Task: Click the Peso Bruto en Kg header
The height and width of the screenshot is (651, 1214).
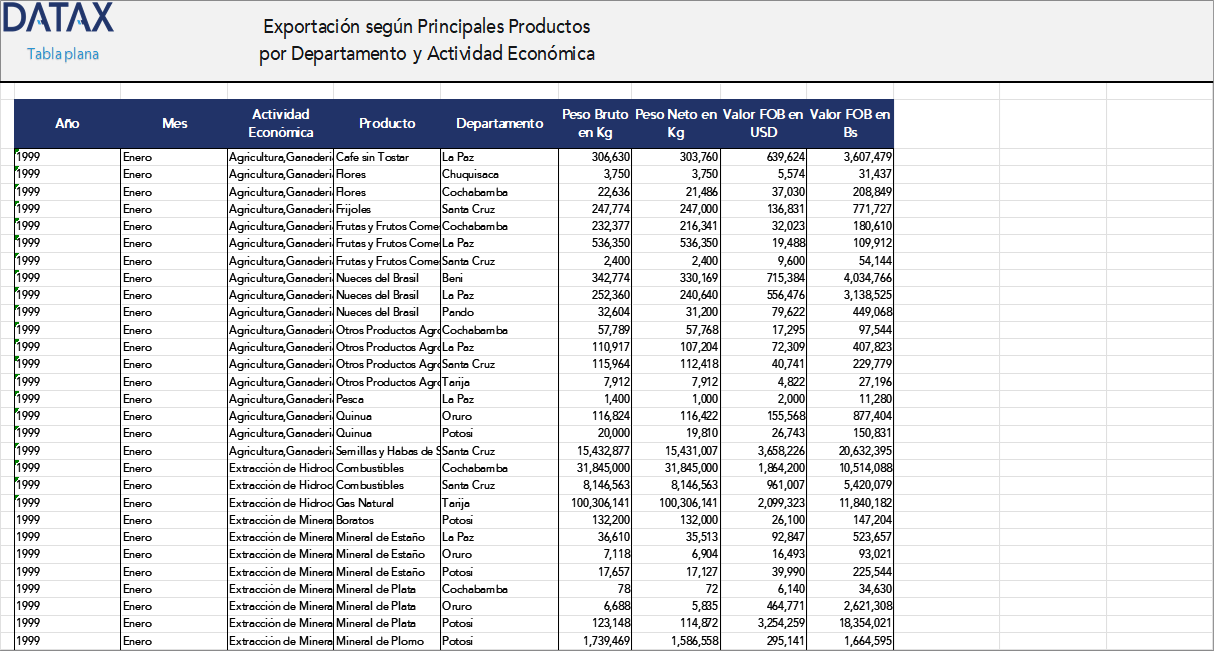Action: coord(594,123)
